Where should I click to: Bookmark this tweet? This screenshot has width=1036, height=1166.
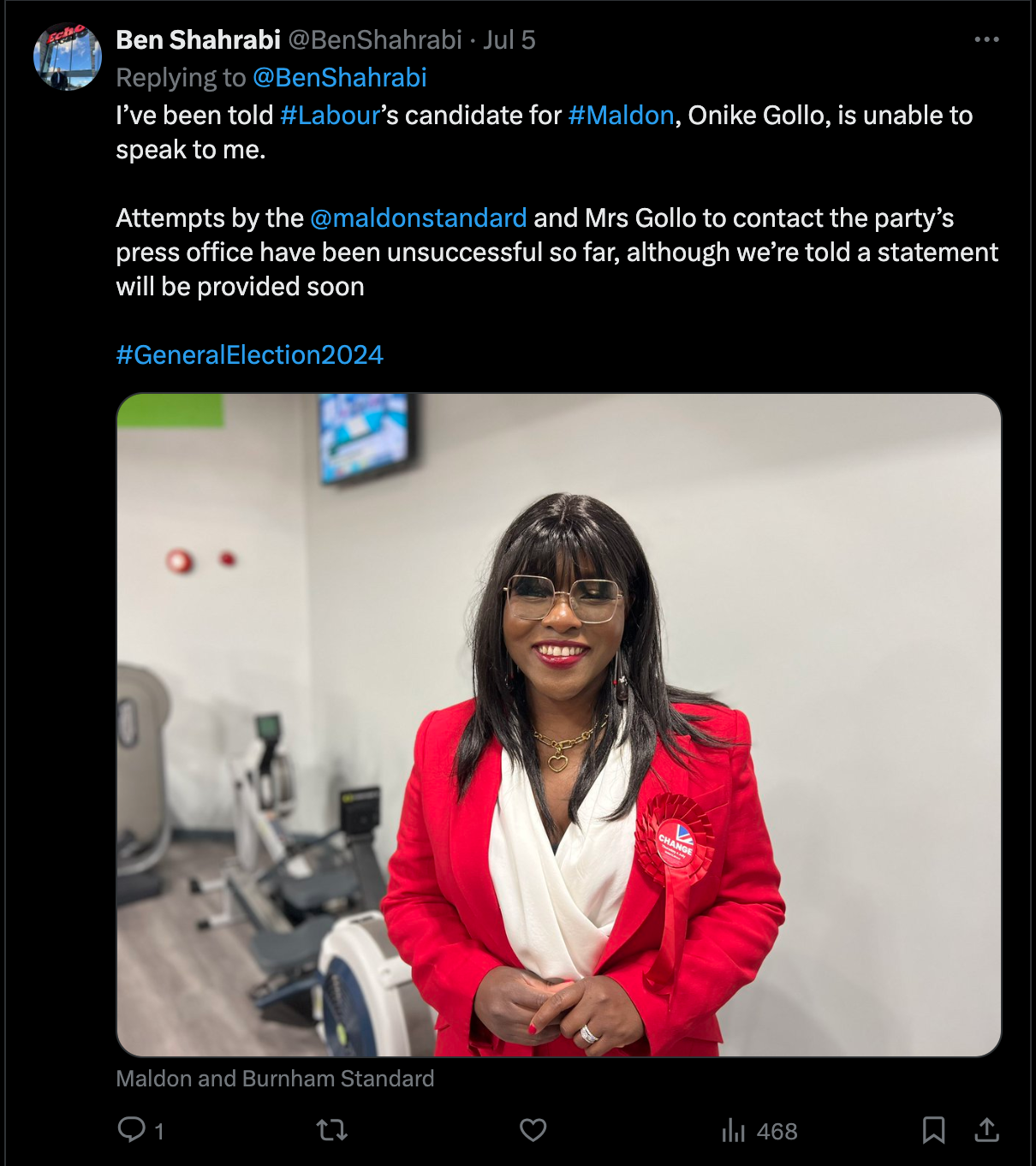[x=934, y=1130]
